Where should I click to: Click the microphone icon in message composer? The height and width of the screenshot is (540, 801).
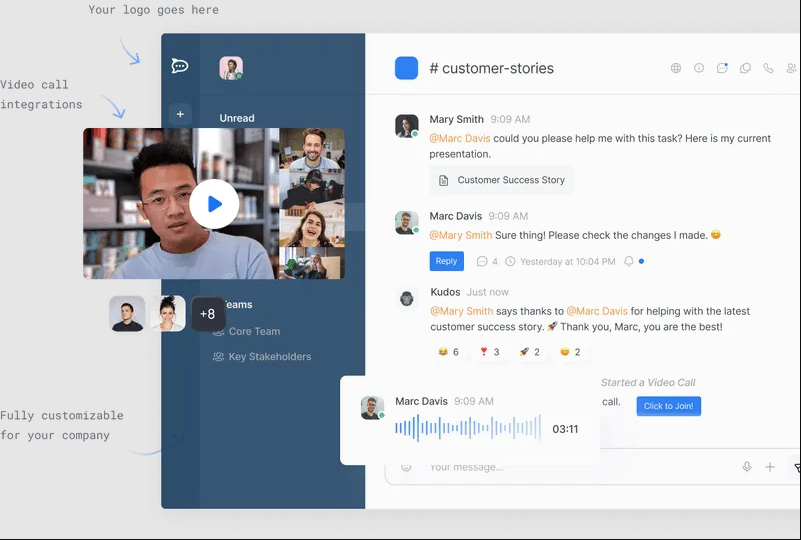746,466
